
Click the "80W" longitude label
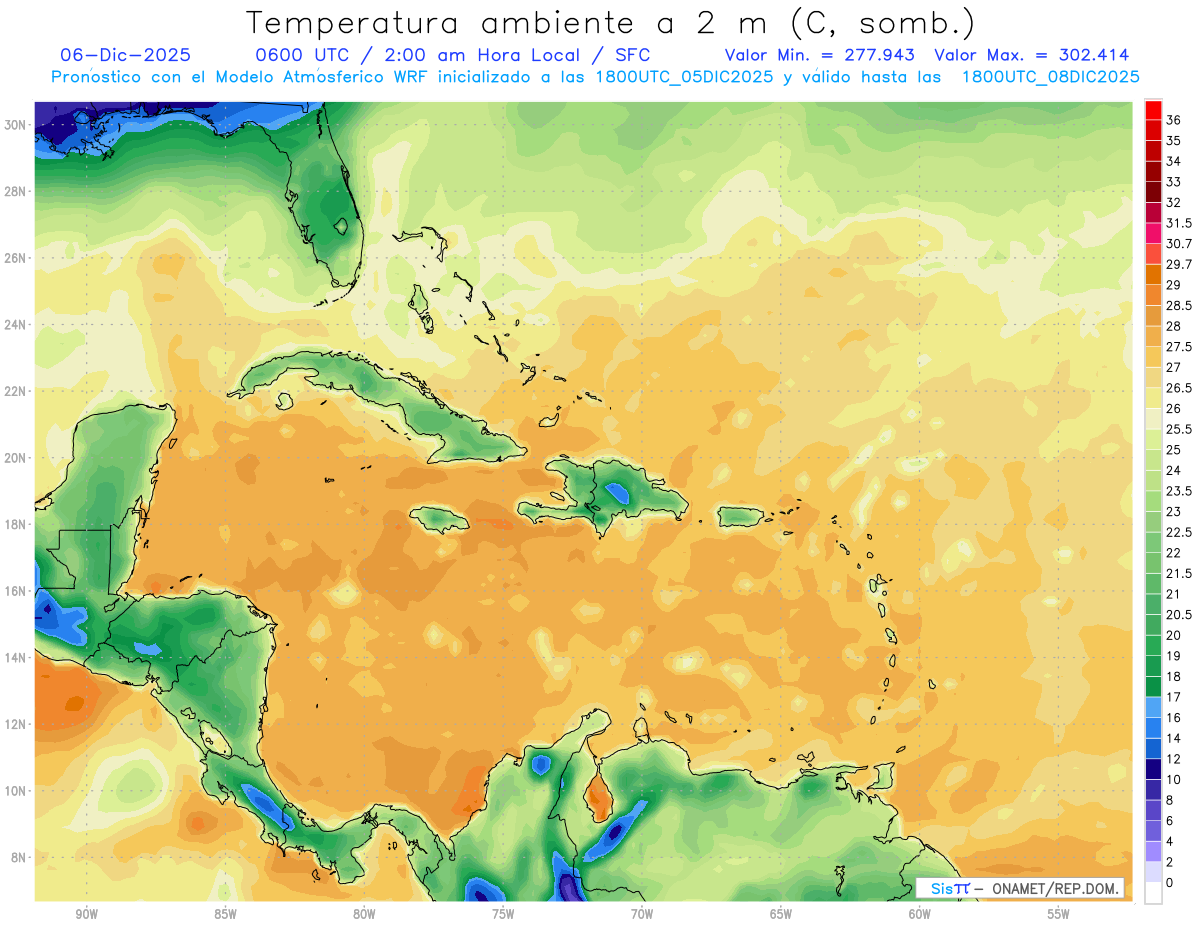click(364, 914)
